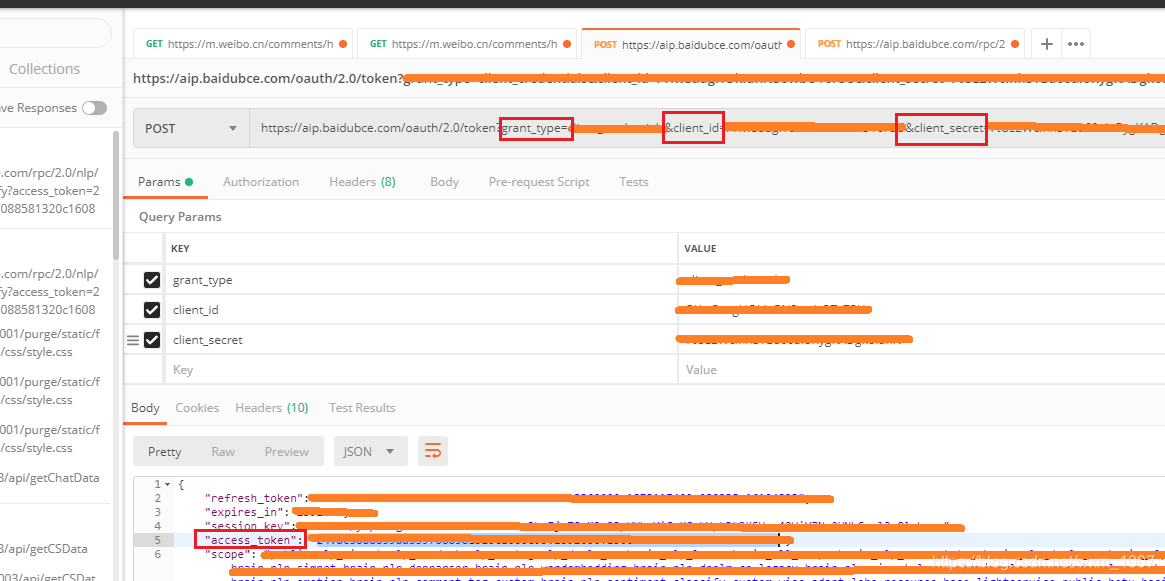Open the Authorization tab
This screenshot has width=1165, height=581.
261,182
